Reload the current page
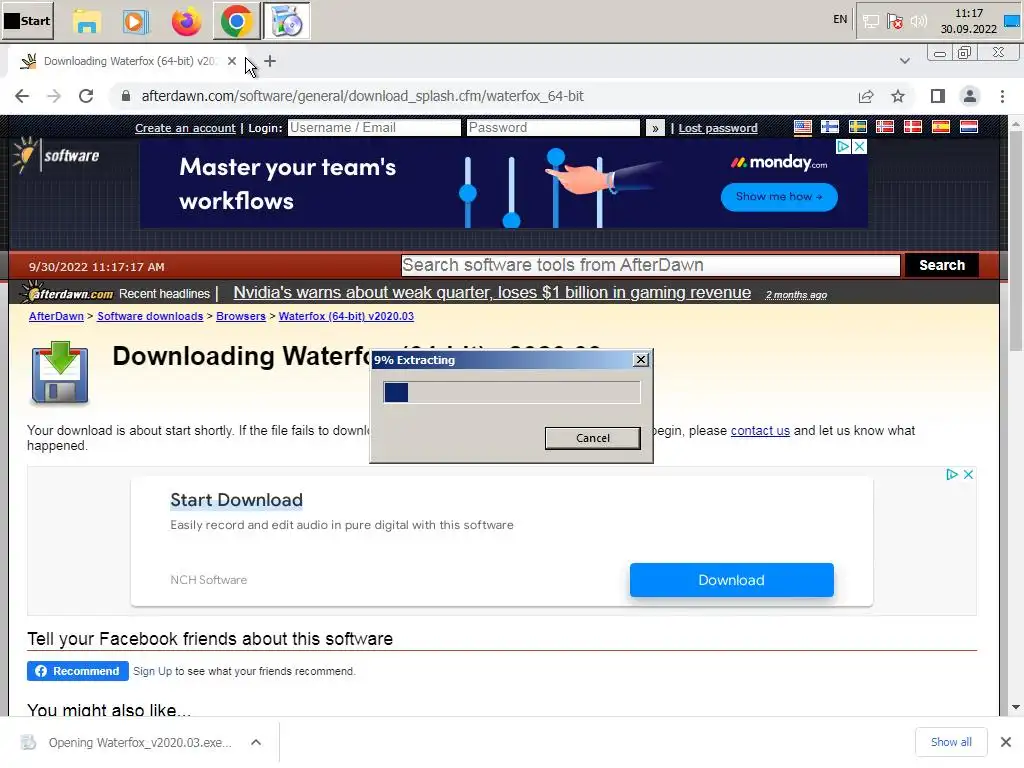 click(x=86, y=96)
